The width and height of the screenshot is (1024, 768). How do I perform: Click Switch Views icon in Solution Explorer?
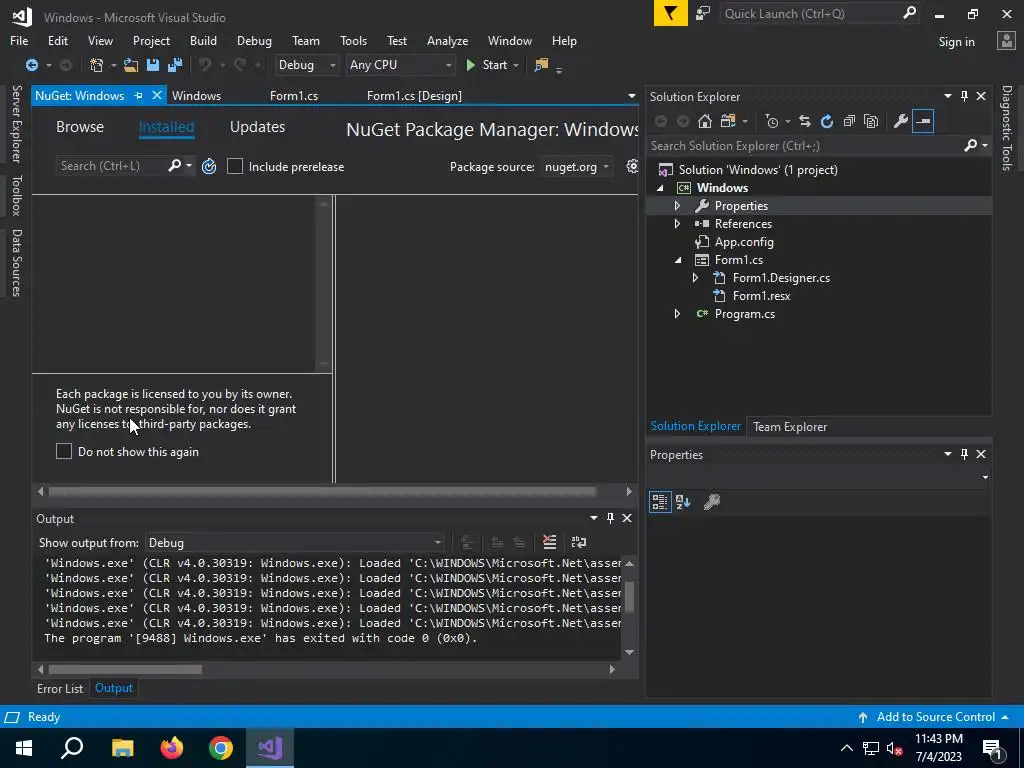click(728, 121)
